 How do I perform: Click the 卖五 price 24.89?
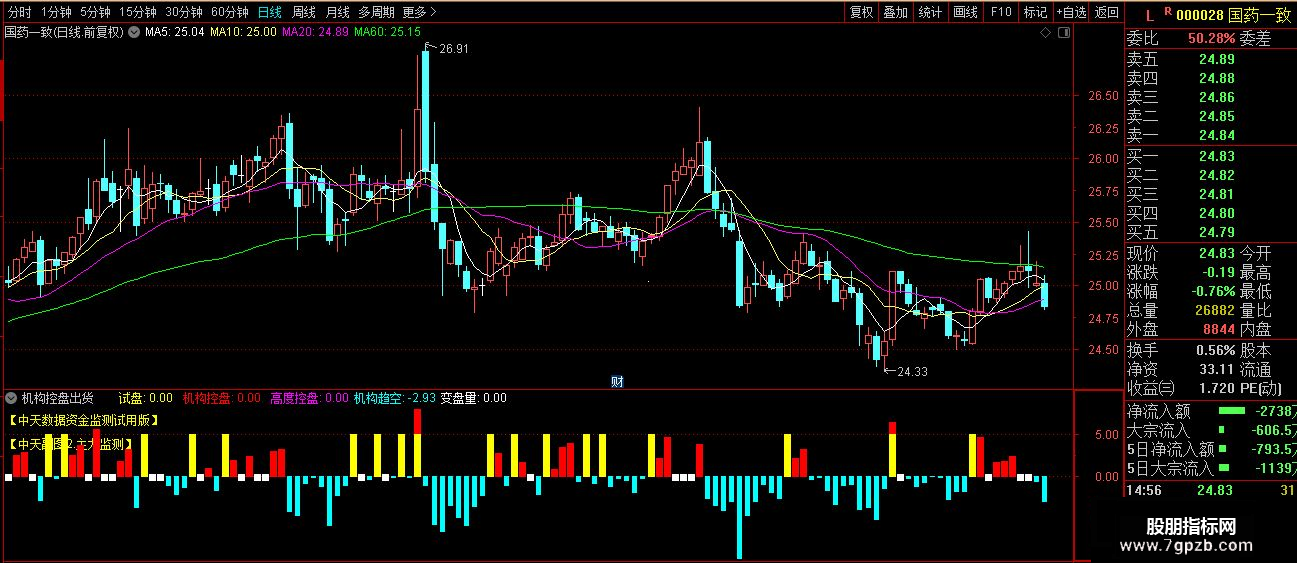[x=1216, y=59]
